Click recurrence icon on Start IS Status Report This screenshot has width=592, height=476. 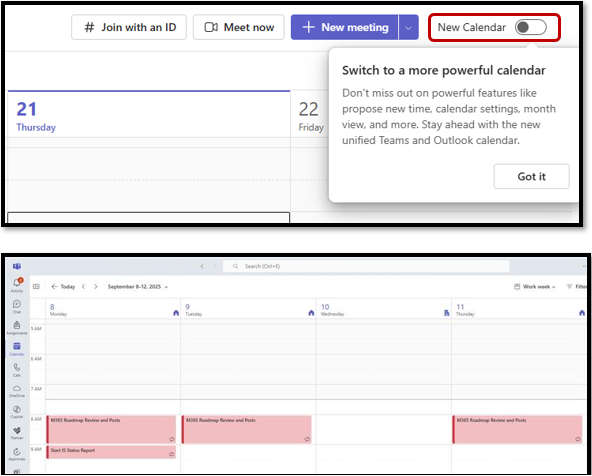click(x=172, y=454)
